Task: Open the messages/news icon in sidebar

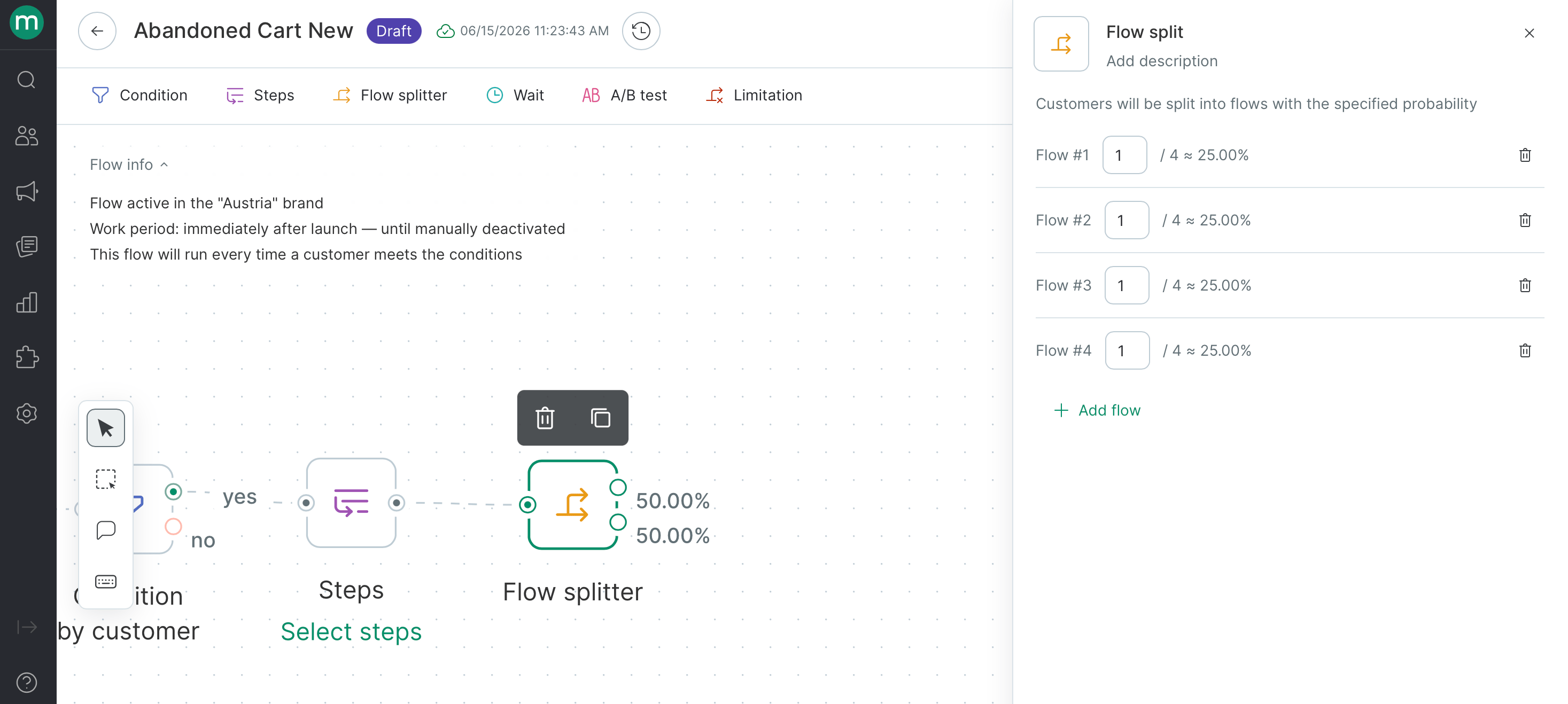Action: (26, 246)
